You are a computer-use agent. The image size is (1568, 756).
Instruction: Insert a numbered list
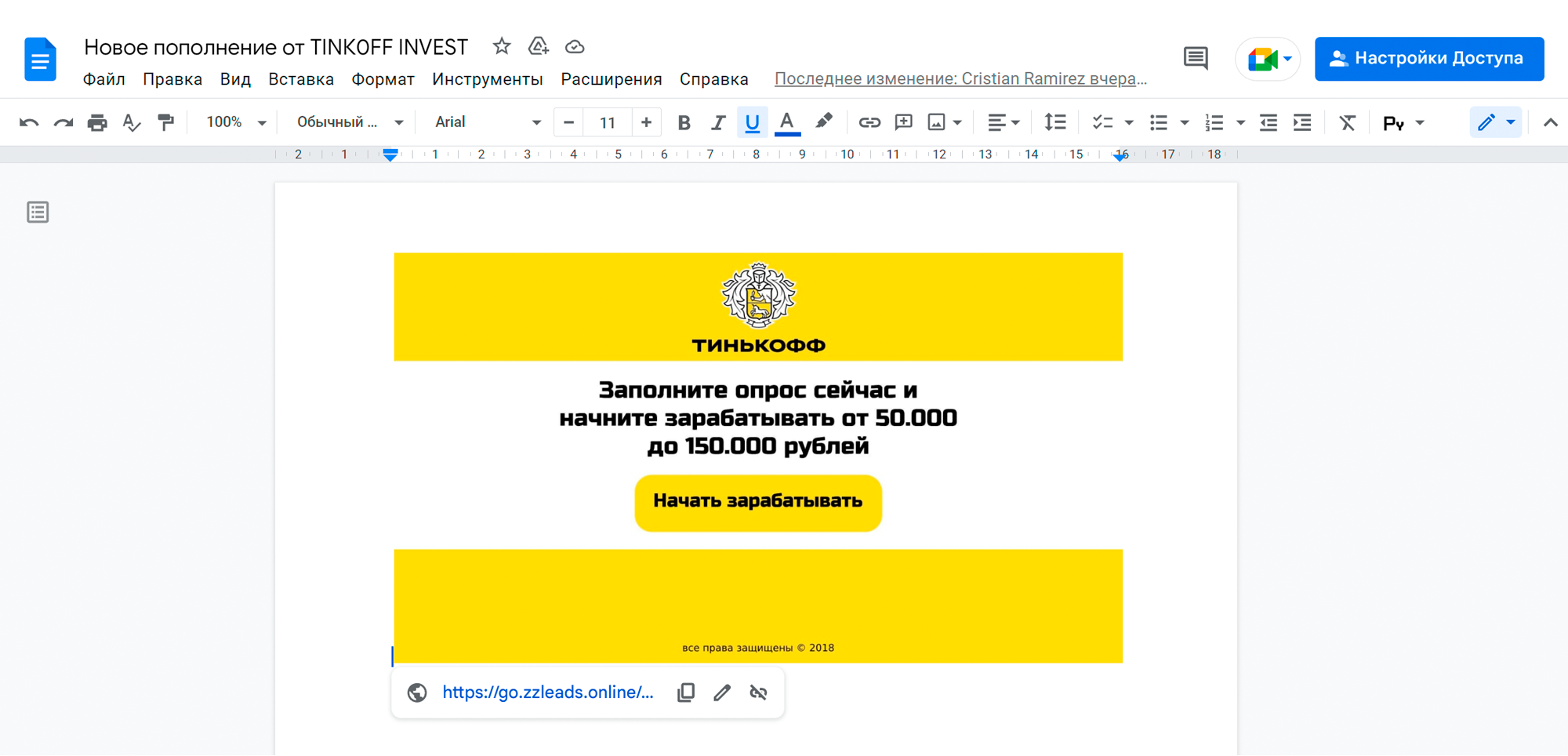pos(1214,122)
